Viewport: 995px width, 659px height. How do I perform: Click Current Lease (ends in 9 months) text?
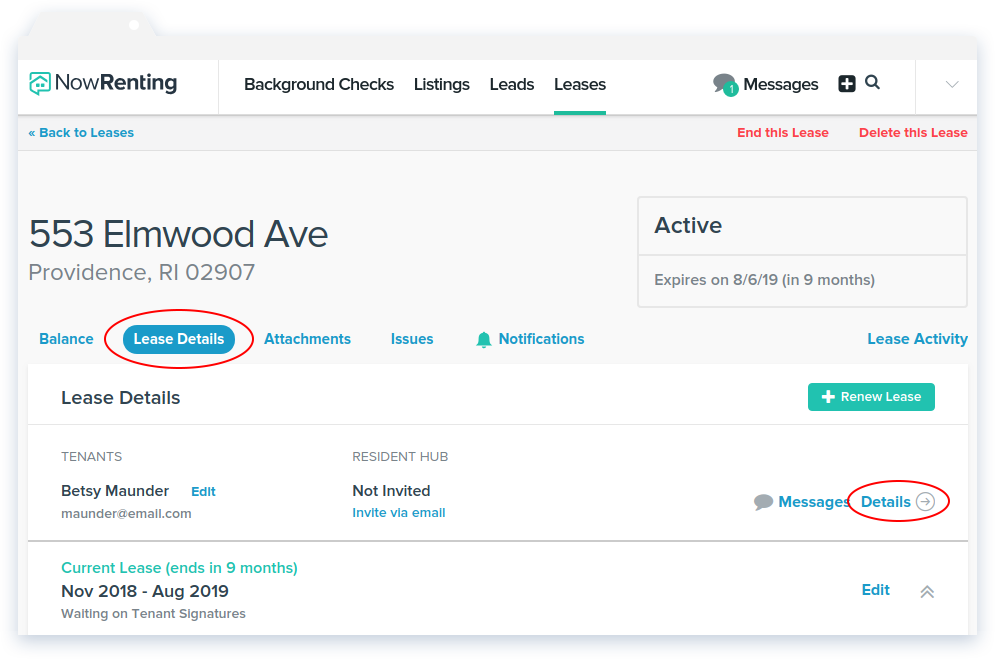coord(179,568)
